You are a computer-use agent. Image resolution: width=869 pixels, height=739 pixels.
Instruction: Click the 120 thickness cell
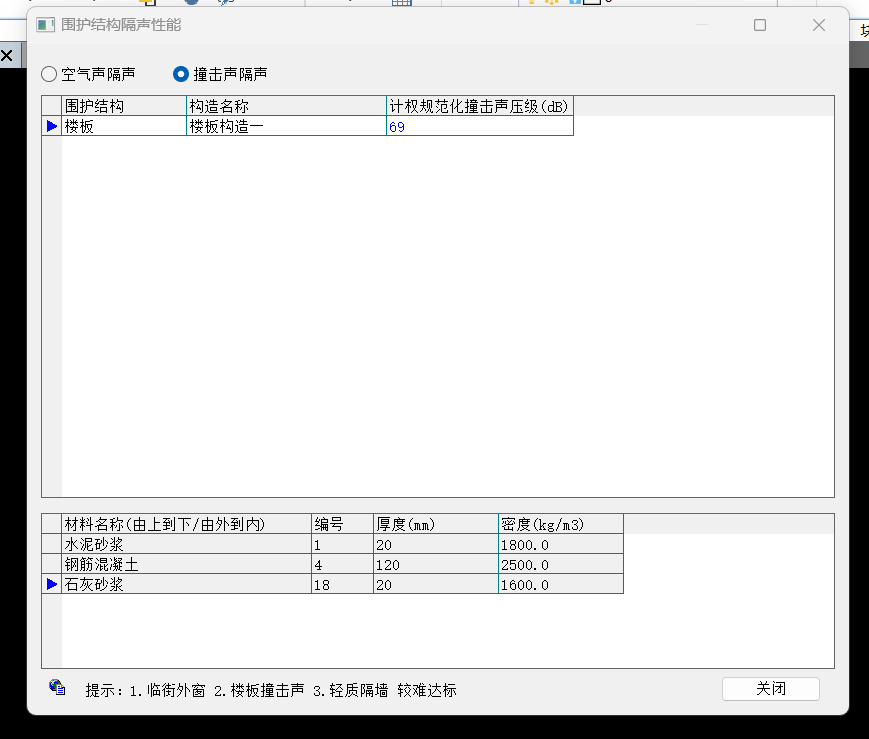pyautogui.click(x=435, y=564)
